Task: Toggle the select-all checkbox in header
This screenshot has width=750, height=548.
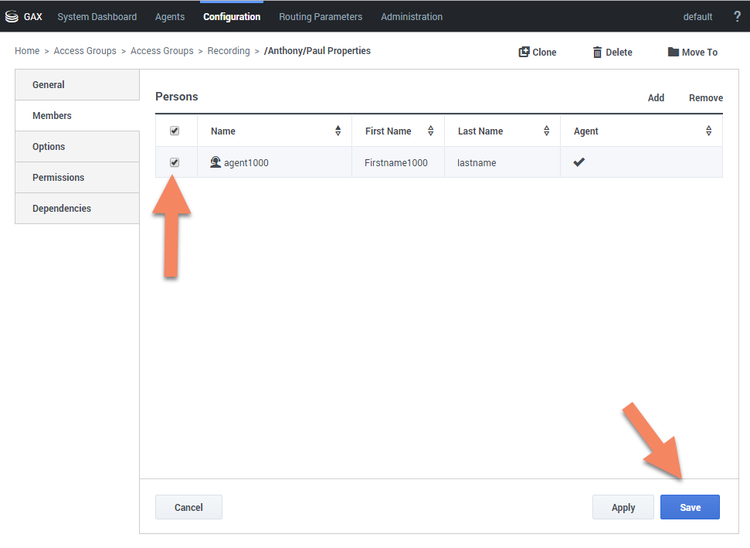Action: [175, 131]
